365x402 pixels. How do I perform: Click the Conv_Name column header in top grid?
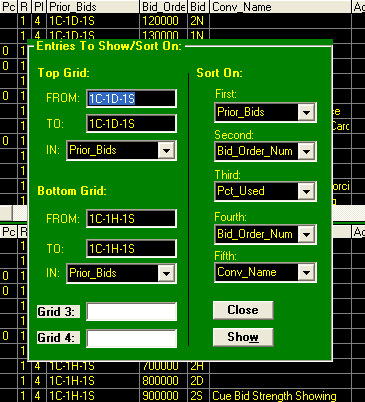(281, 7)
